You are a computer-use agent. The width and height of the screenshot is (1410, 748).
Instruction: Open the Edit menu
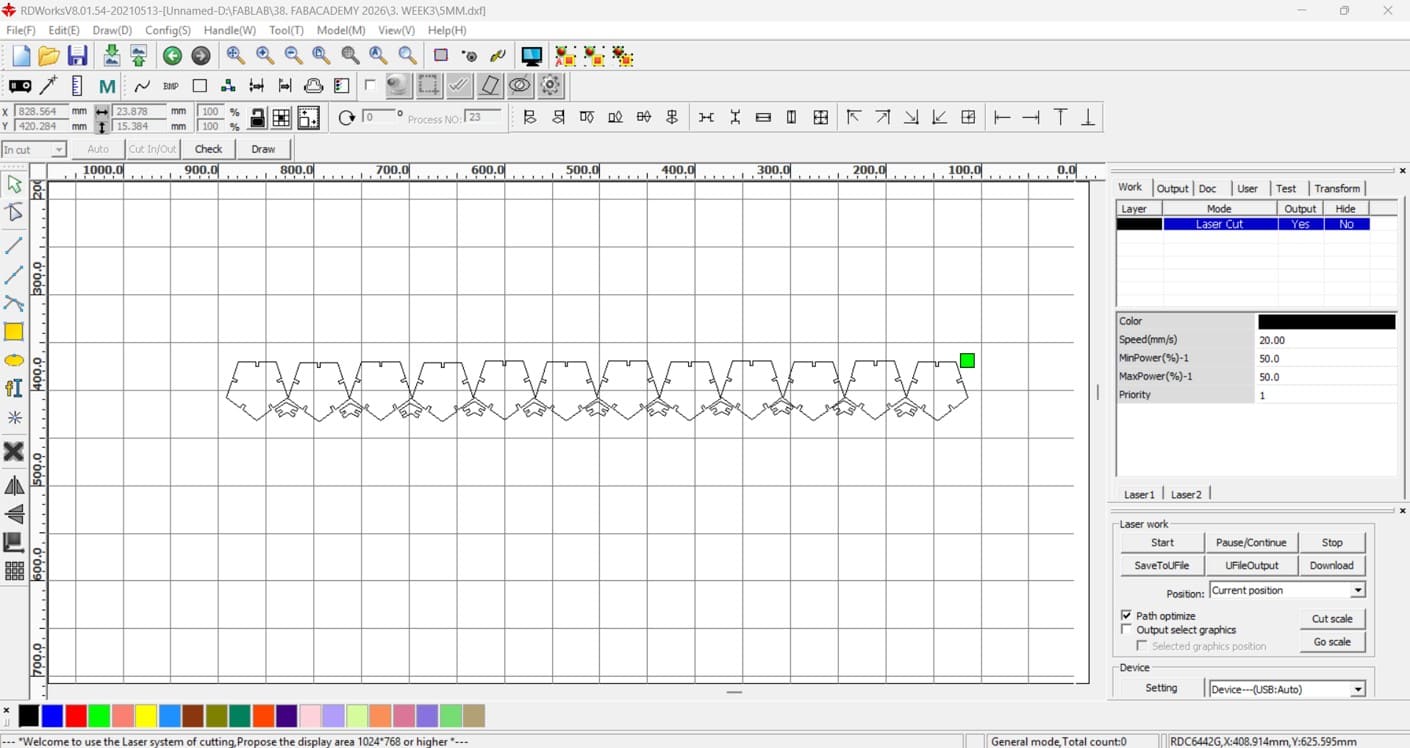[64, 30]
